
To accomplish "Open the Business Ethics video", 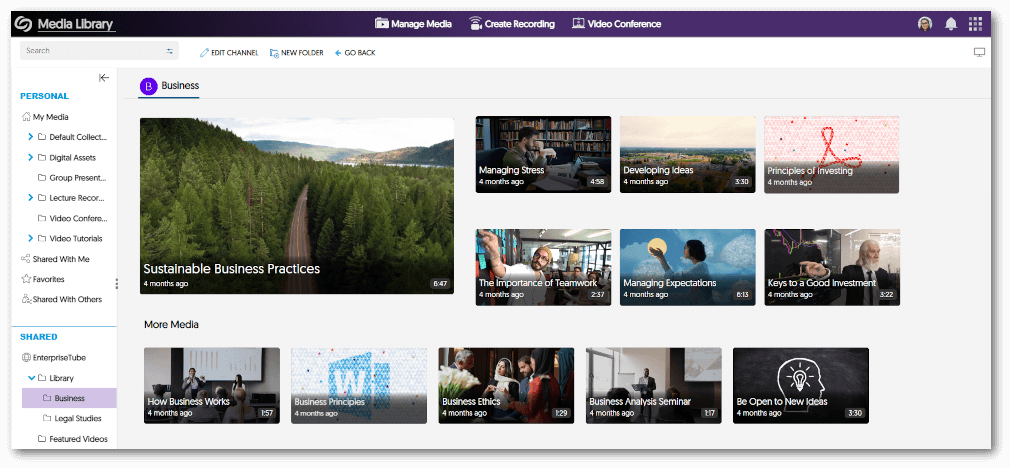I will 506,386.
